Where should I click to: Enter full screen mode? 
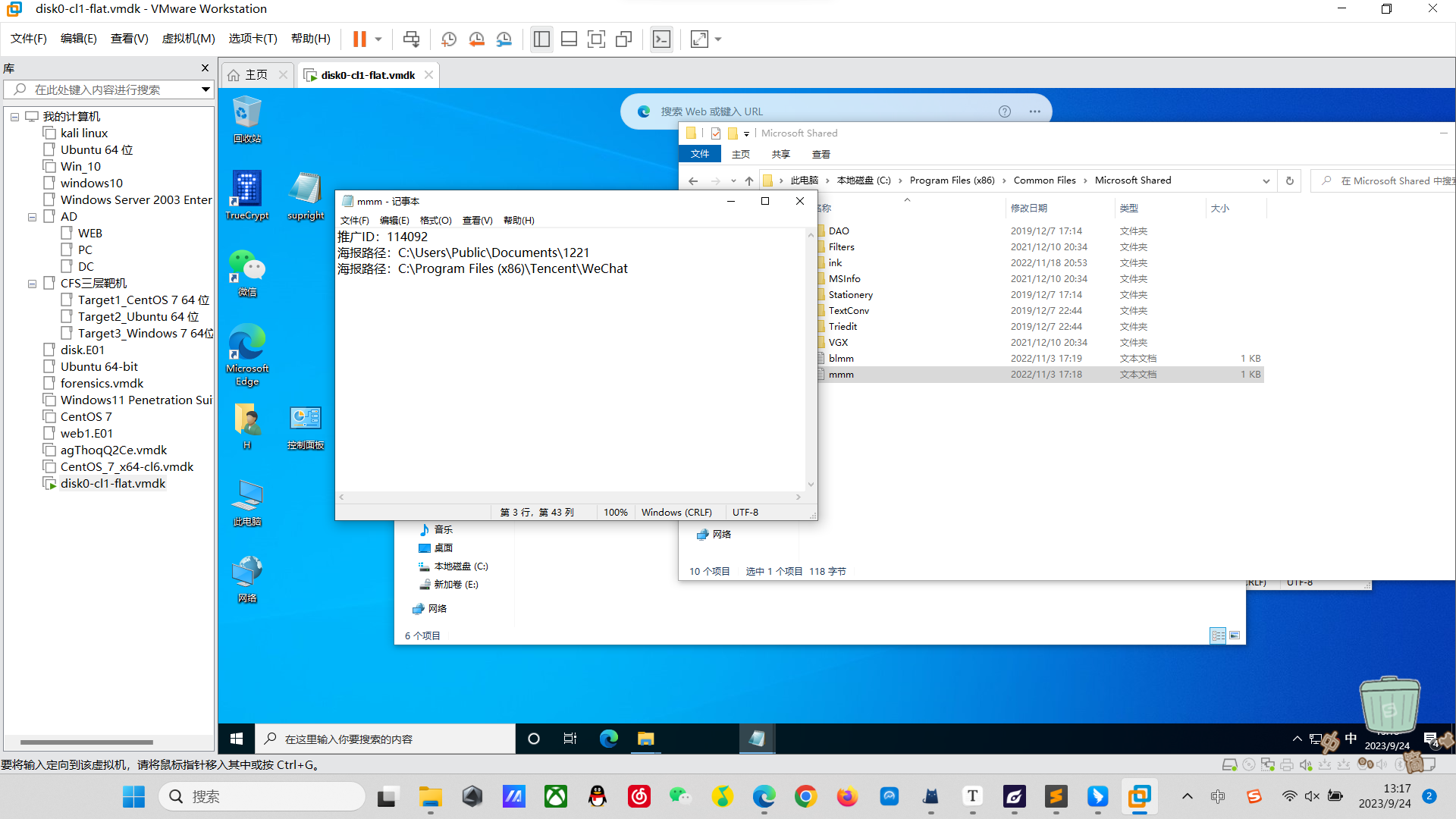pos(596,39)
